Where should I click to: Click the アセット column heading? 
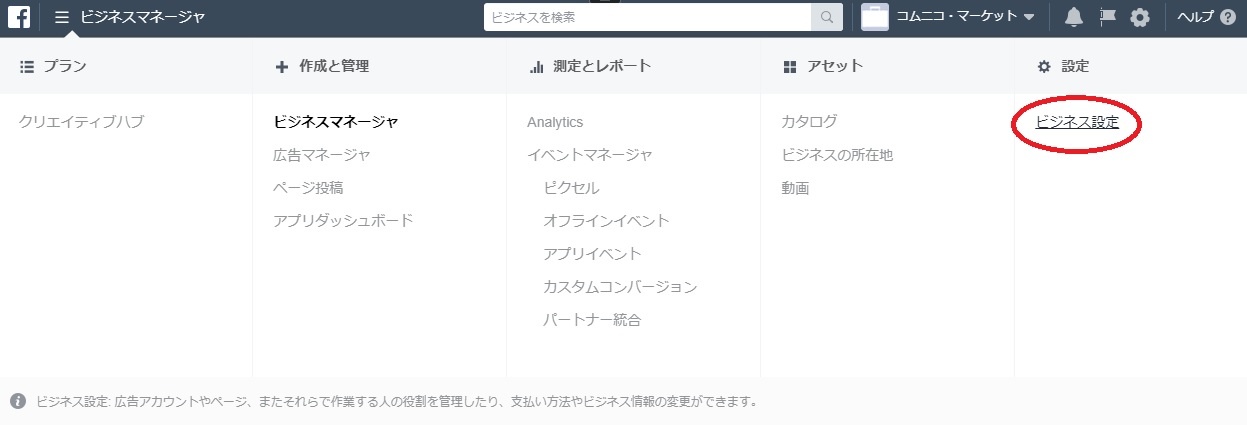[x=822, y=66]
